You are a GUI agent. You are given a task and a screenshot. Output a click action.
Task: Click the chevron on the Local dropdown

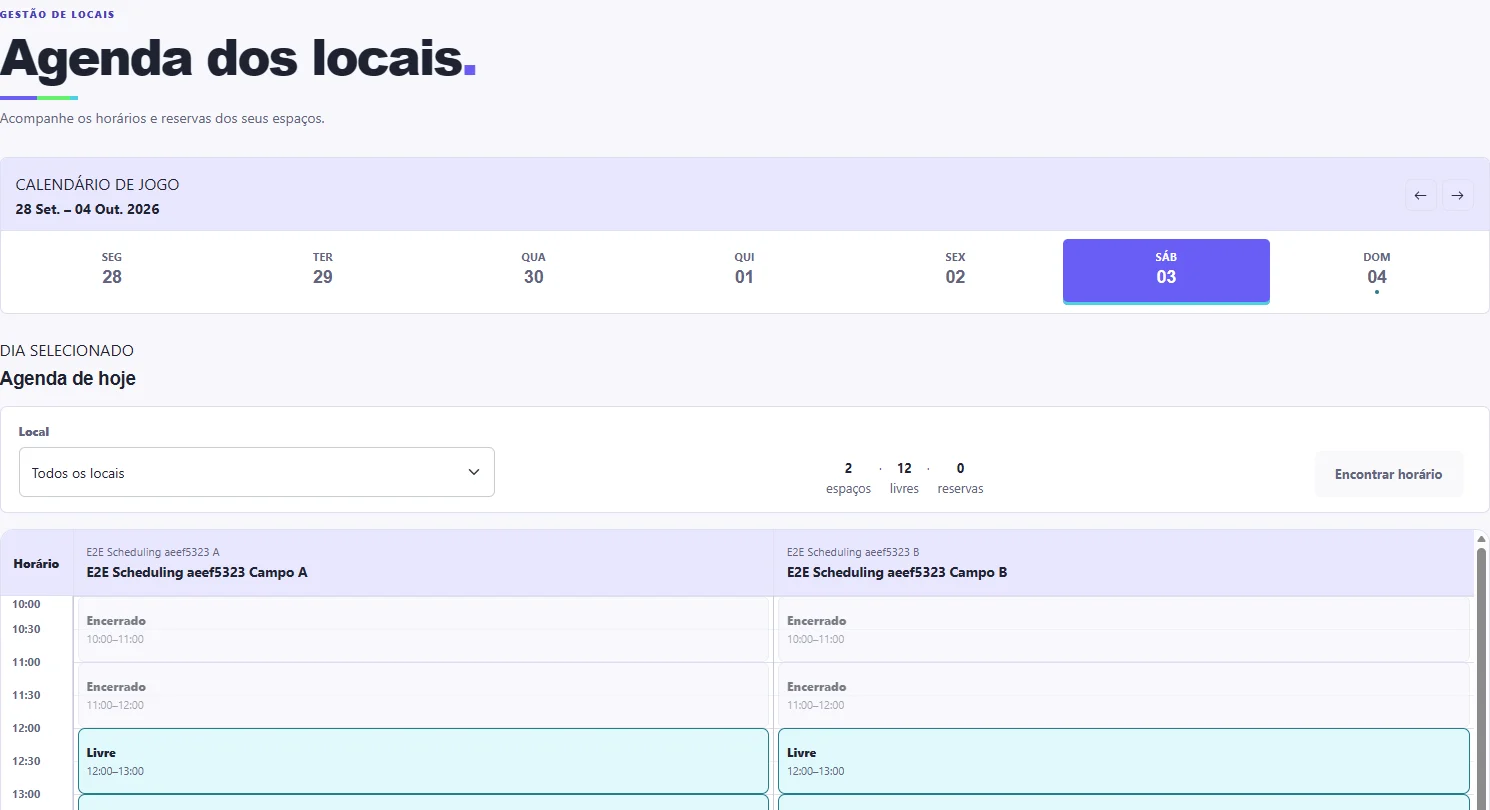pyautogui.click(x=474, y=472)
